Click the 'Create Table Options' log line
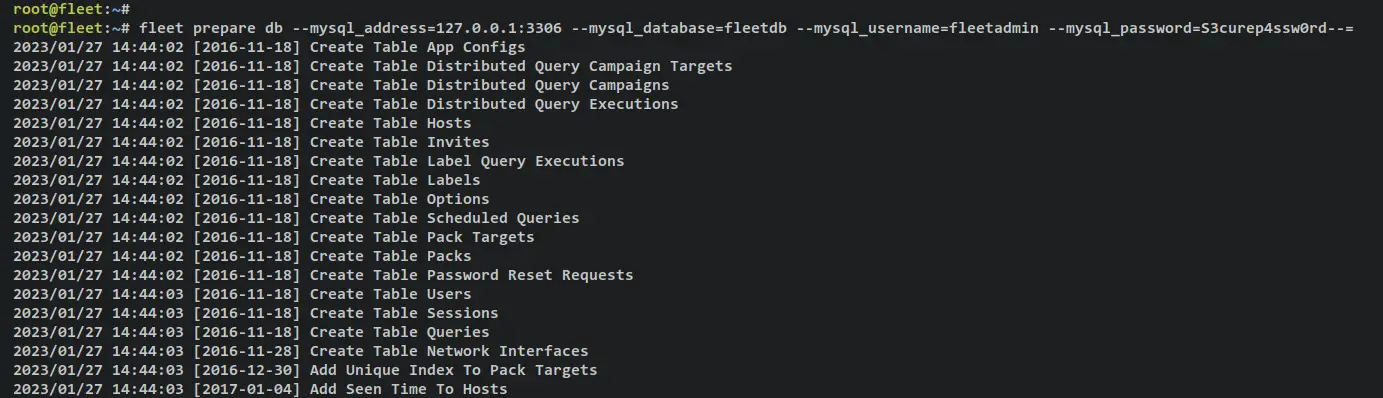Image resolution: width=1383 pixels, height=398 pixels. (x=251, y=199)
